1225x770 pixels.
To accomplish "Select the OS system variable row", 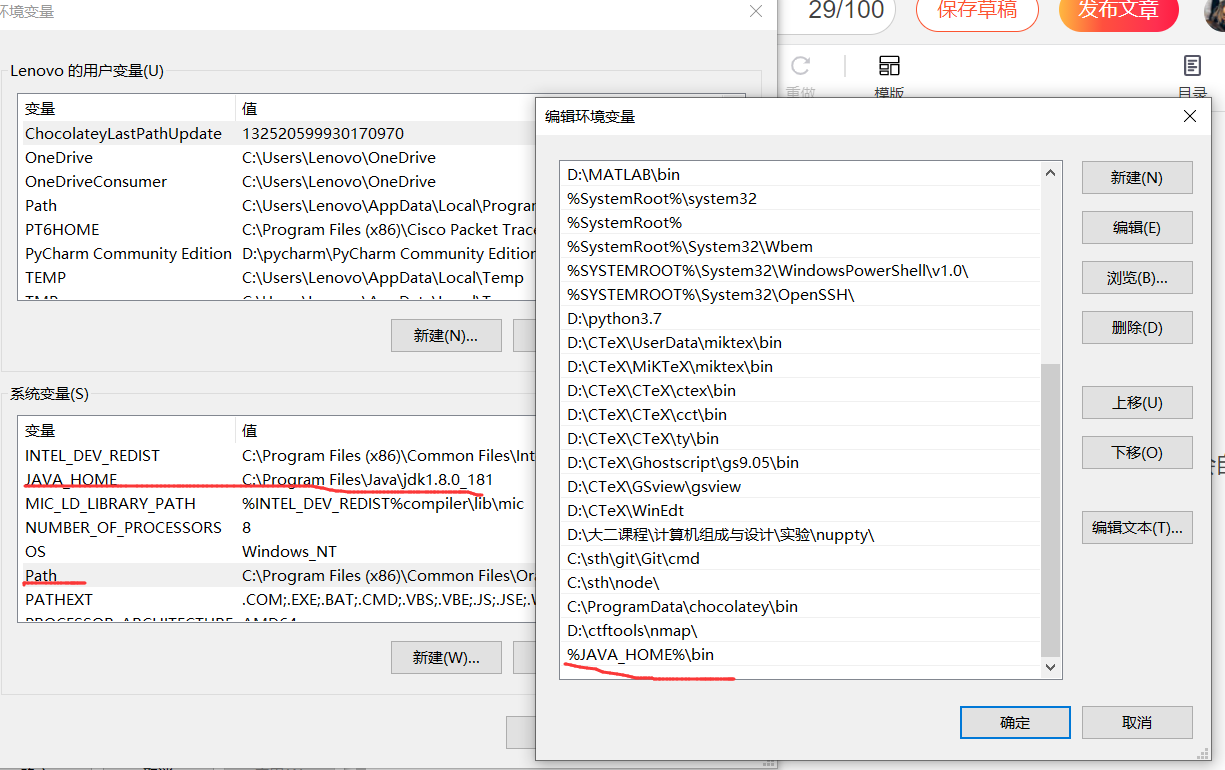I will click(x=277, y=551).
